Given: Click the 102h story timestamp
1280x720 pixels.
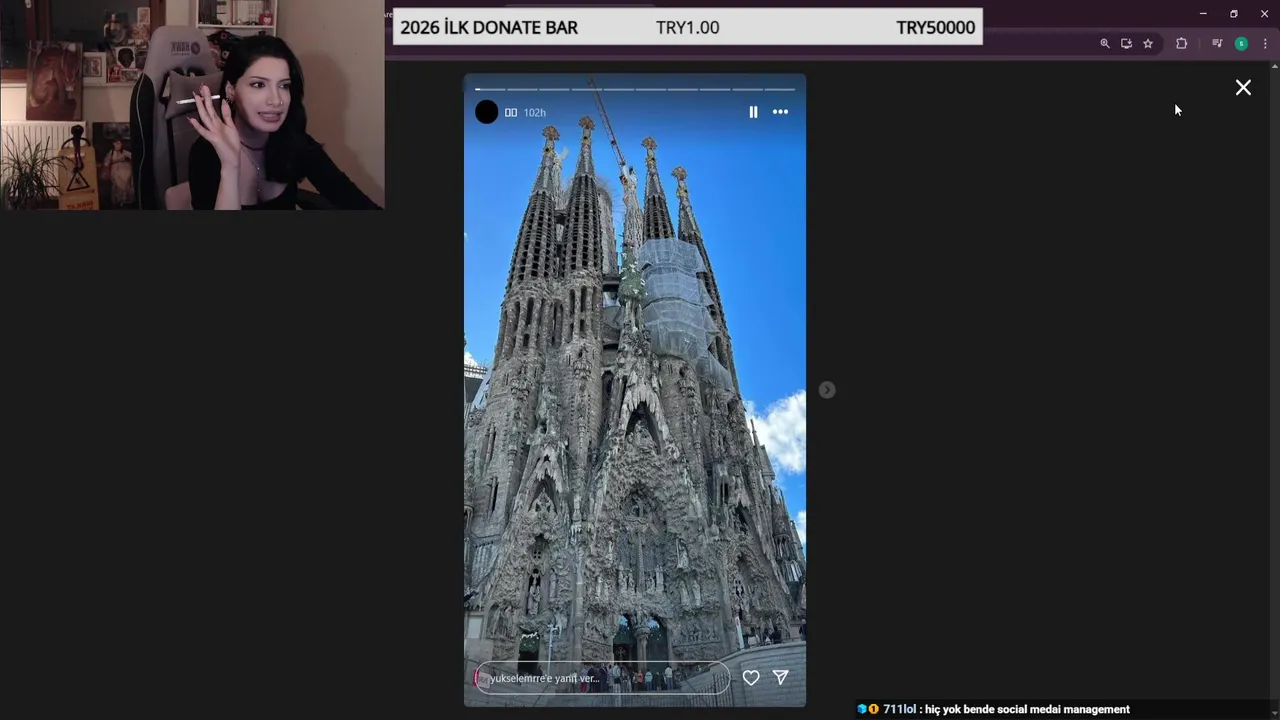Looking at the screenshot, I should [535, 113].
